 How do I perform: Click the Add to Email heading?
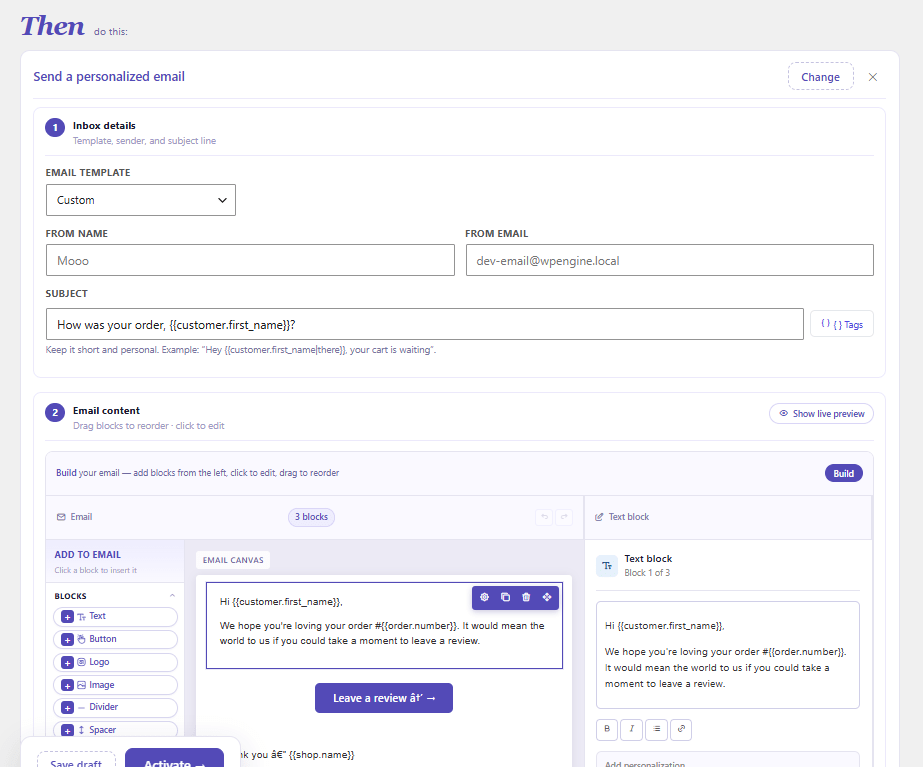[88, 555]
